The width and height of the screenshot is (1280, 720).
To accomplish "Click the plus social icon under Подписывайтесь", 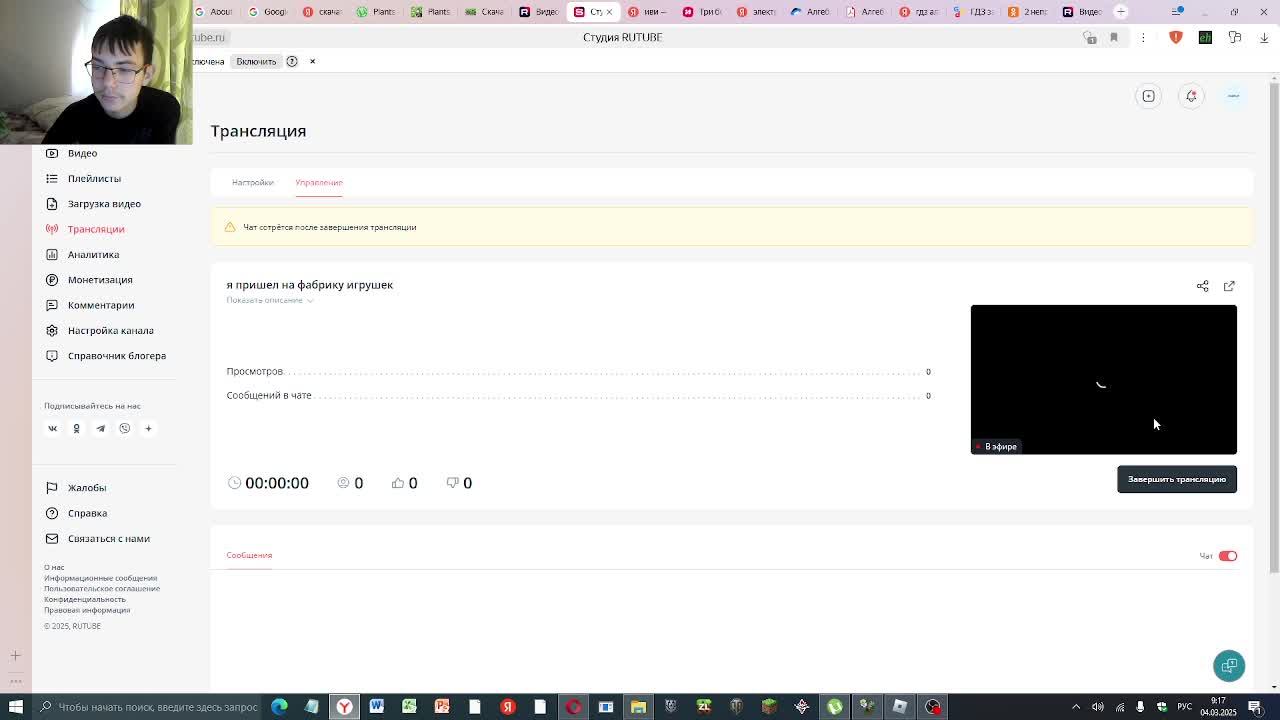I will (x=148, y=428).
